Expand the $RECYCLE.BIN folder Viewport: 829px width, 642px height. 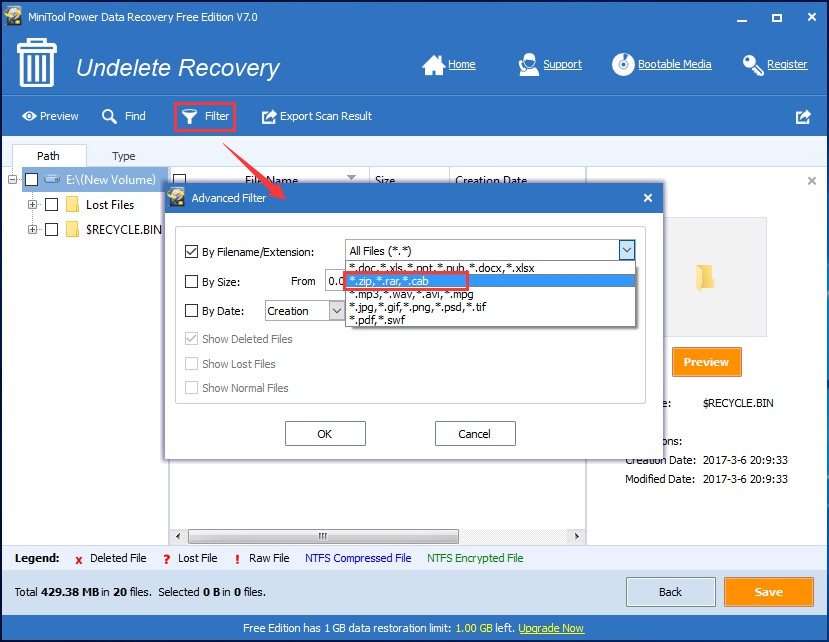(33, 229)
